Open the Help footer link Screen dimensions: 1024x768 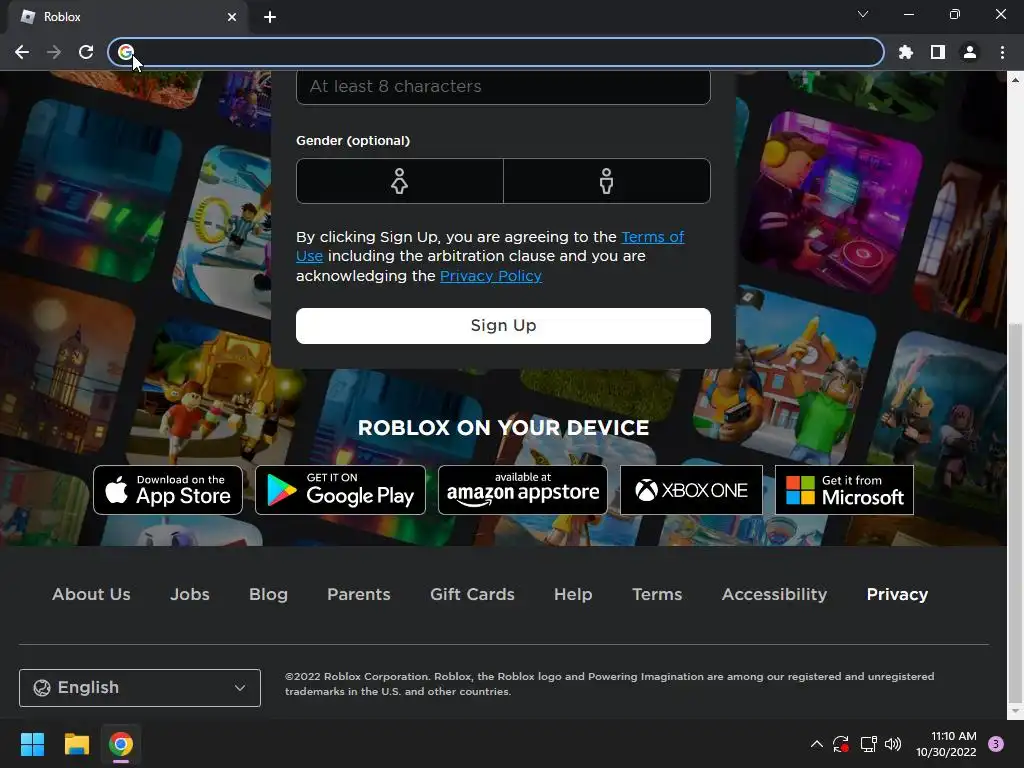click(573, 594)
